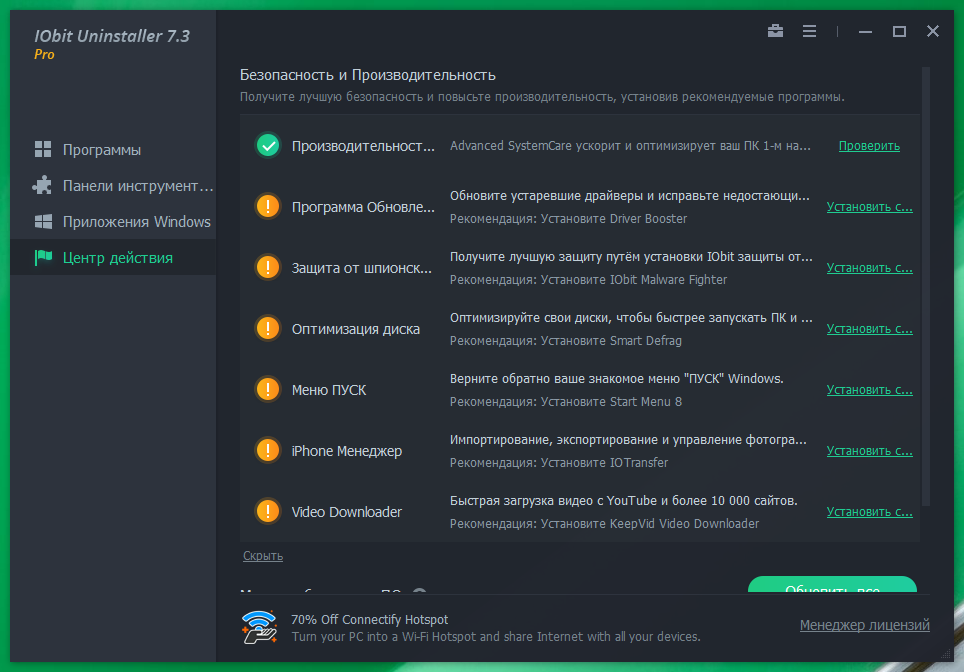
Task: Install KeepVid Video Downloader via link
Action: [869, 511]
